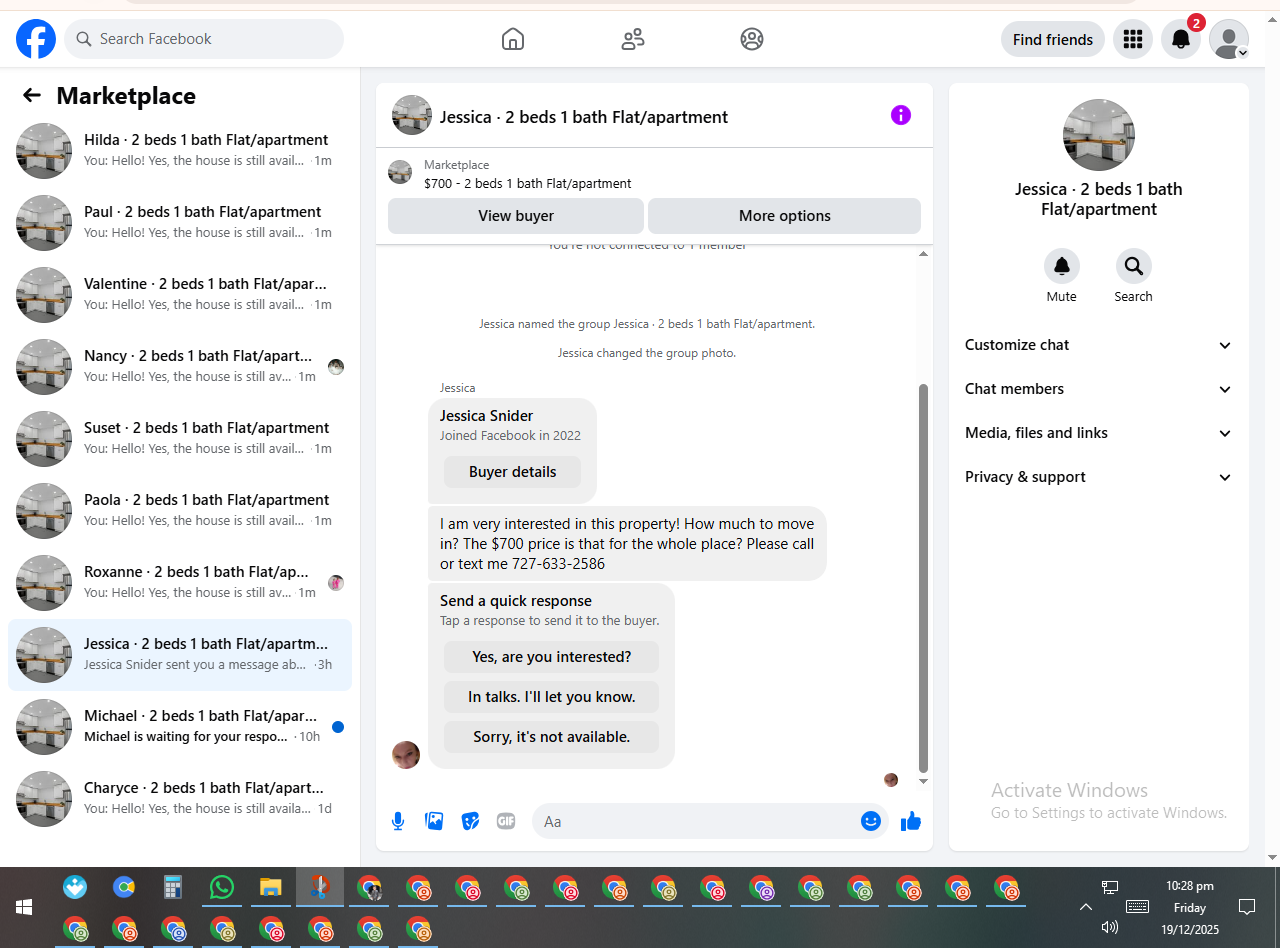The width and height of the screenshot is (1280, 948).
Task: Expand Chat members section
Action: (x=1099, y=389)
